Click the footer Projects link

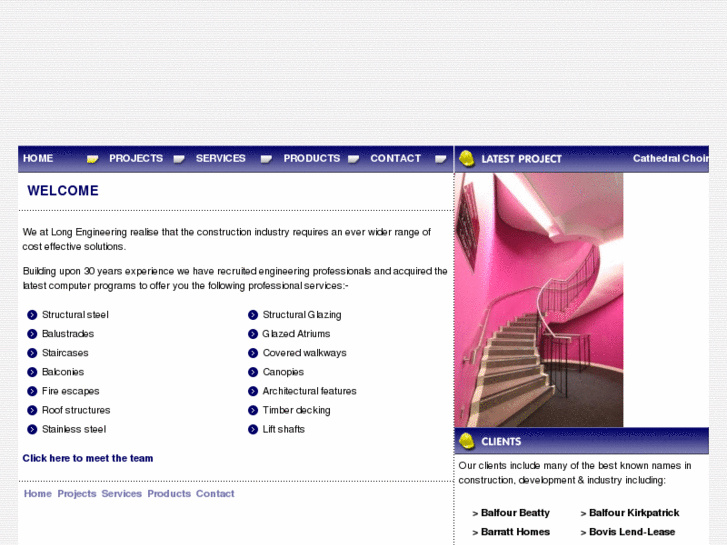click(x=77, y=494)
